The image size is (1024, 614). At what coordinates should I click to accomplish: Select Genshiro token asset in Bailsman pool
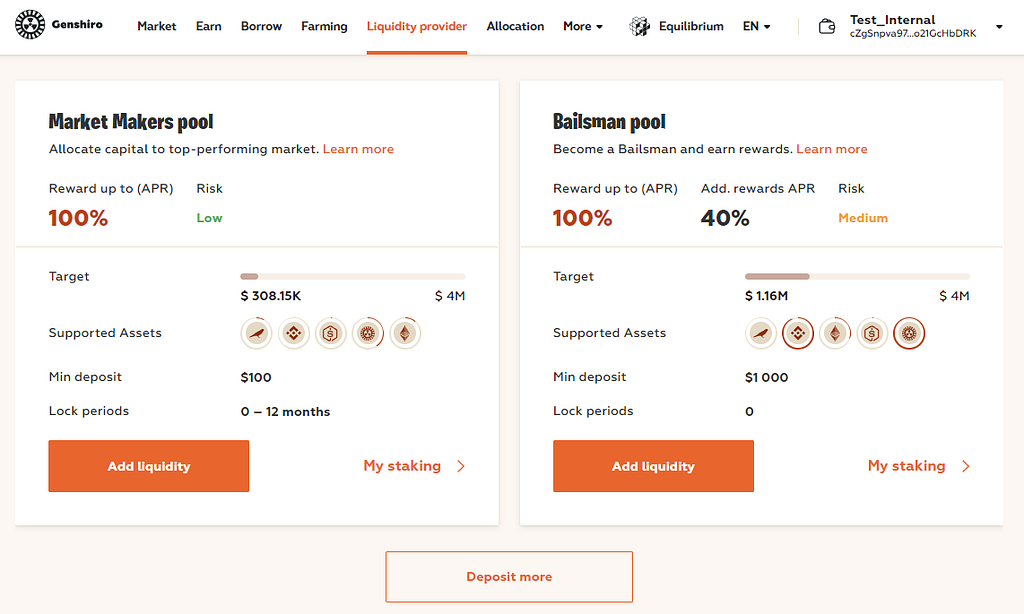[909, 333]
